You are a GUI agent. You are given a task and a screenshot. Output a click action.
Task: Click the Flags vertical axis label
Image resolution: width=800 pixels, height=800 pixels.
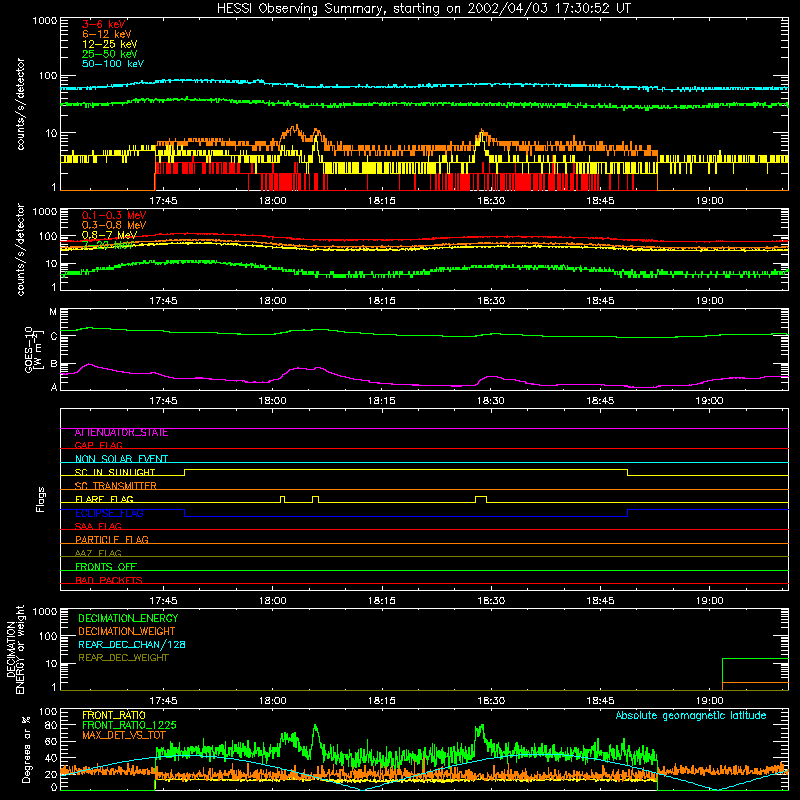40,499
